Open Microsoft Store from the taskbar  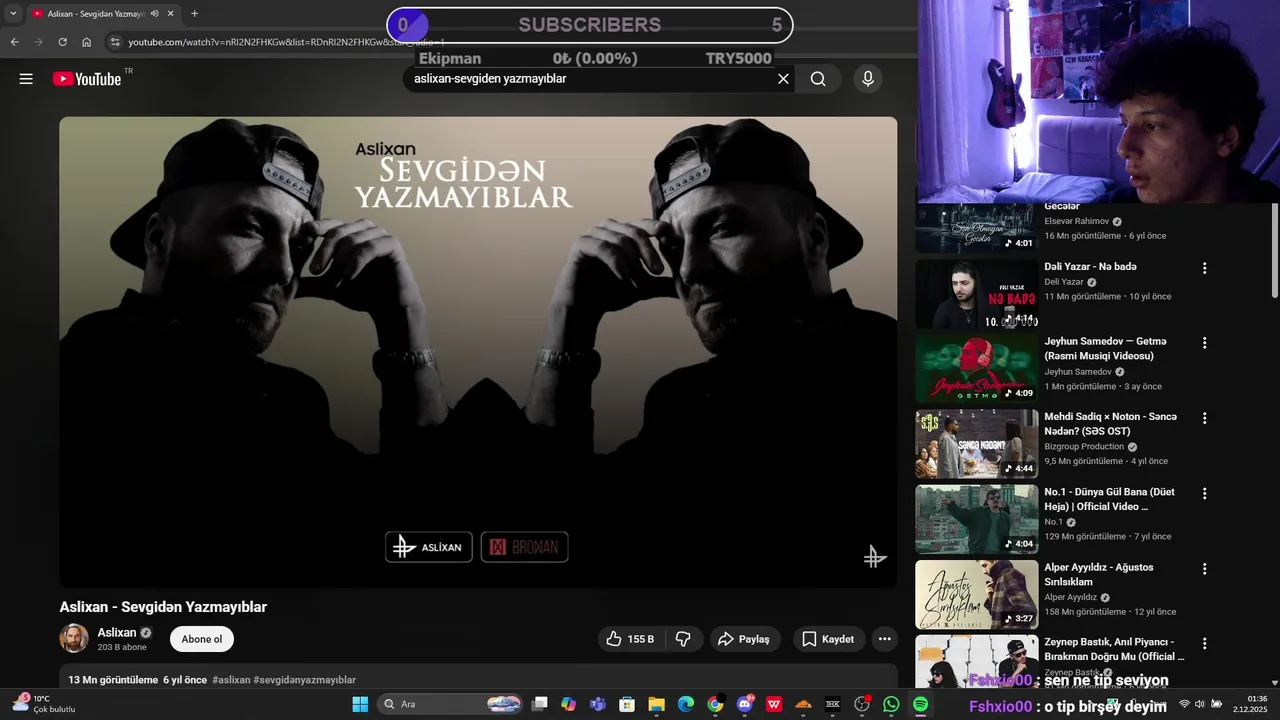click(627, 704)
